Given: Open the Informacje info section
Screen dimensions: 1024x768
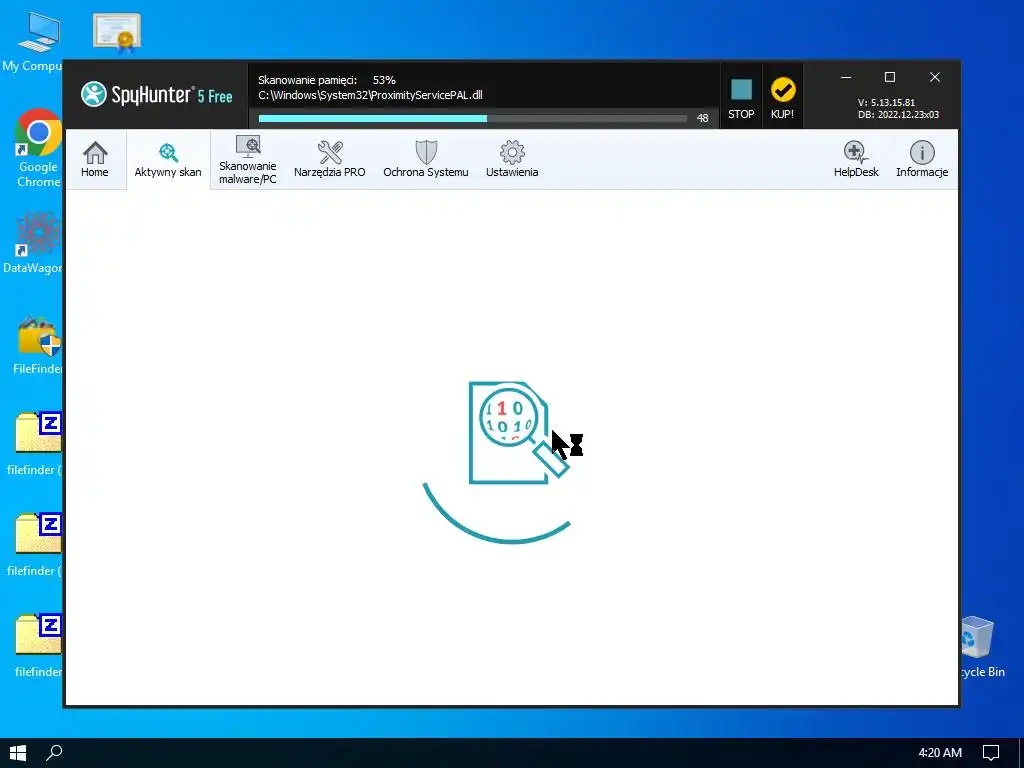Looking at the screenshot, I should 921,159.
